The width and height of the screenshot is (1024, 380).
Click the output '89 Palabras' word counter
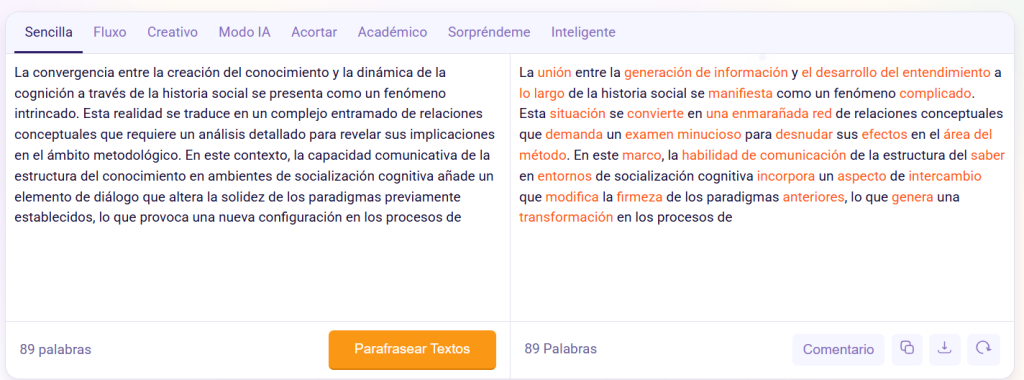[560, 349]
